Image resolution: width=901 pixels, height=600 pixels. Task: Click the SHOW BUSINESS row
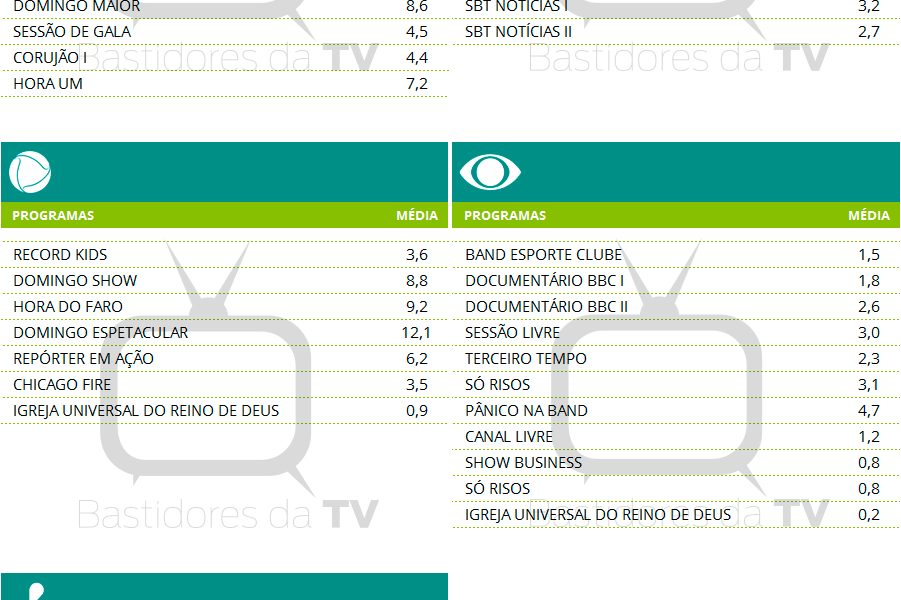(523, 462)
